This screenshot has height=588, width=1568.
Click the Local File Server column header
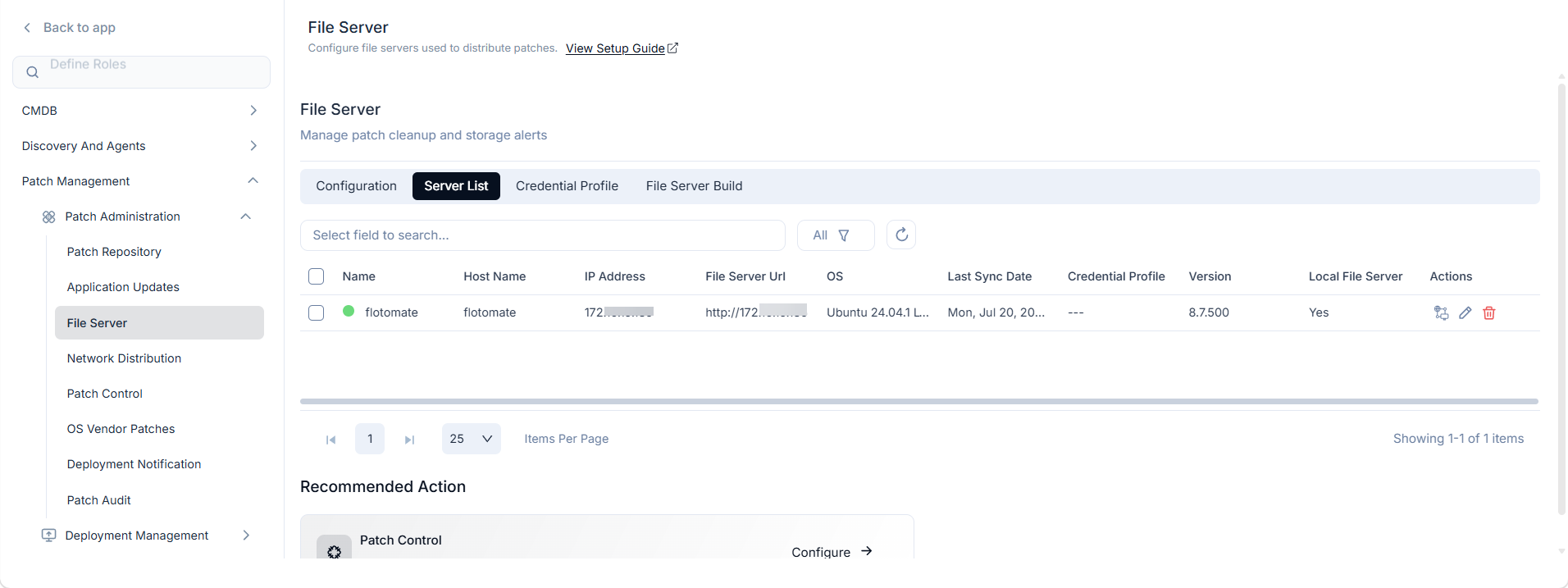(x=1356, y=276)
